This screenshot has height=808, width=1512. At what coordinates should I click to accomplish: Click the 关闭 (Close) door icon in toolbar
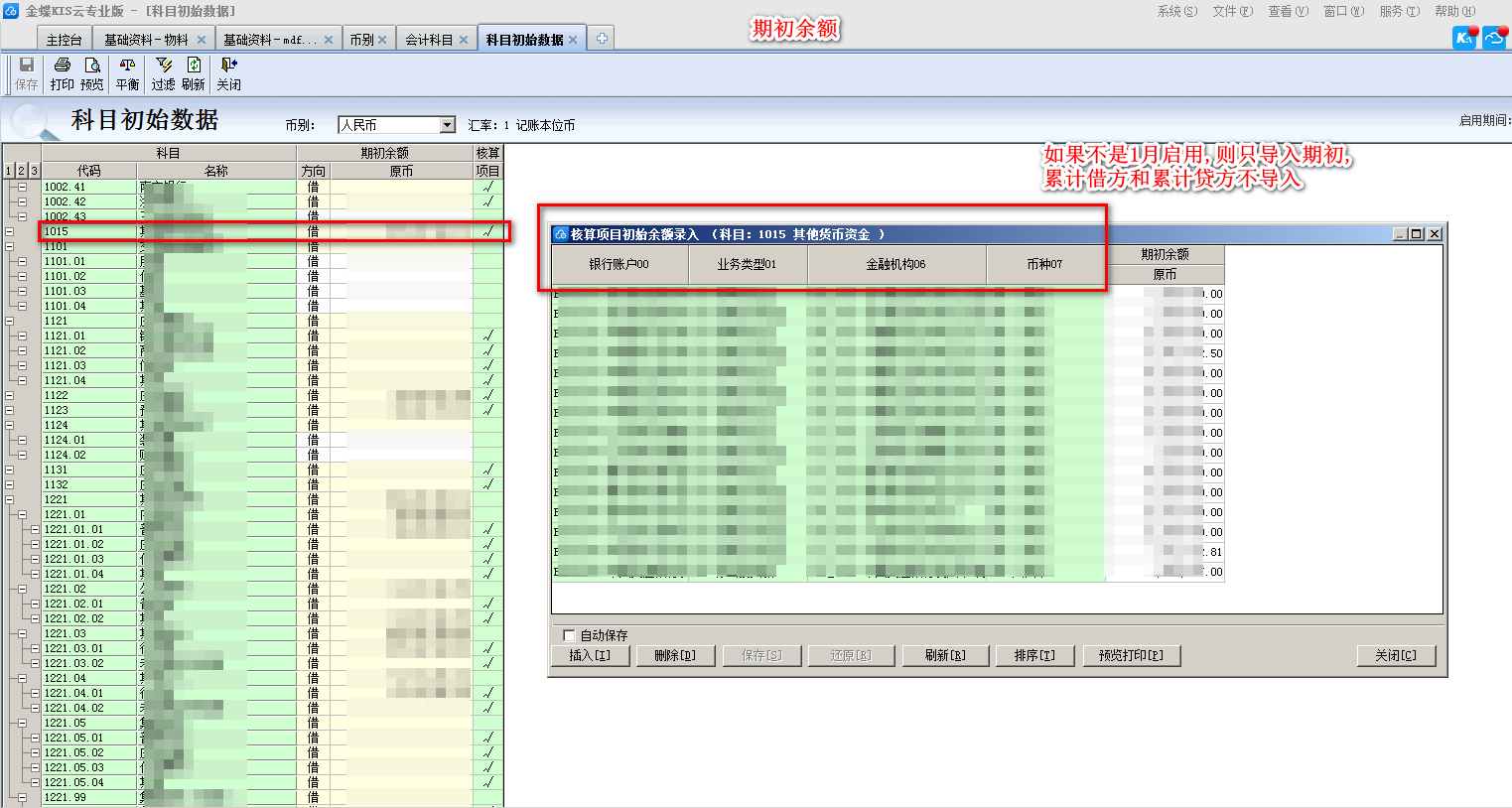tap(229, 73)
